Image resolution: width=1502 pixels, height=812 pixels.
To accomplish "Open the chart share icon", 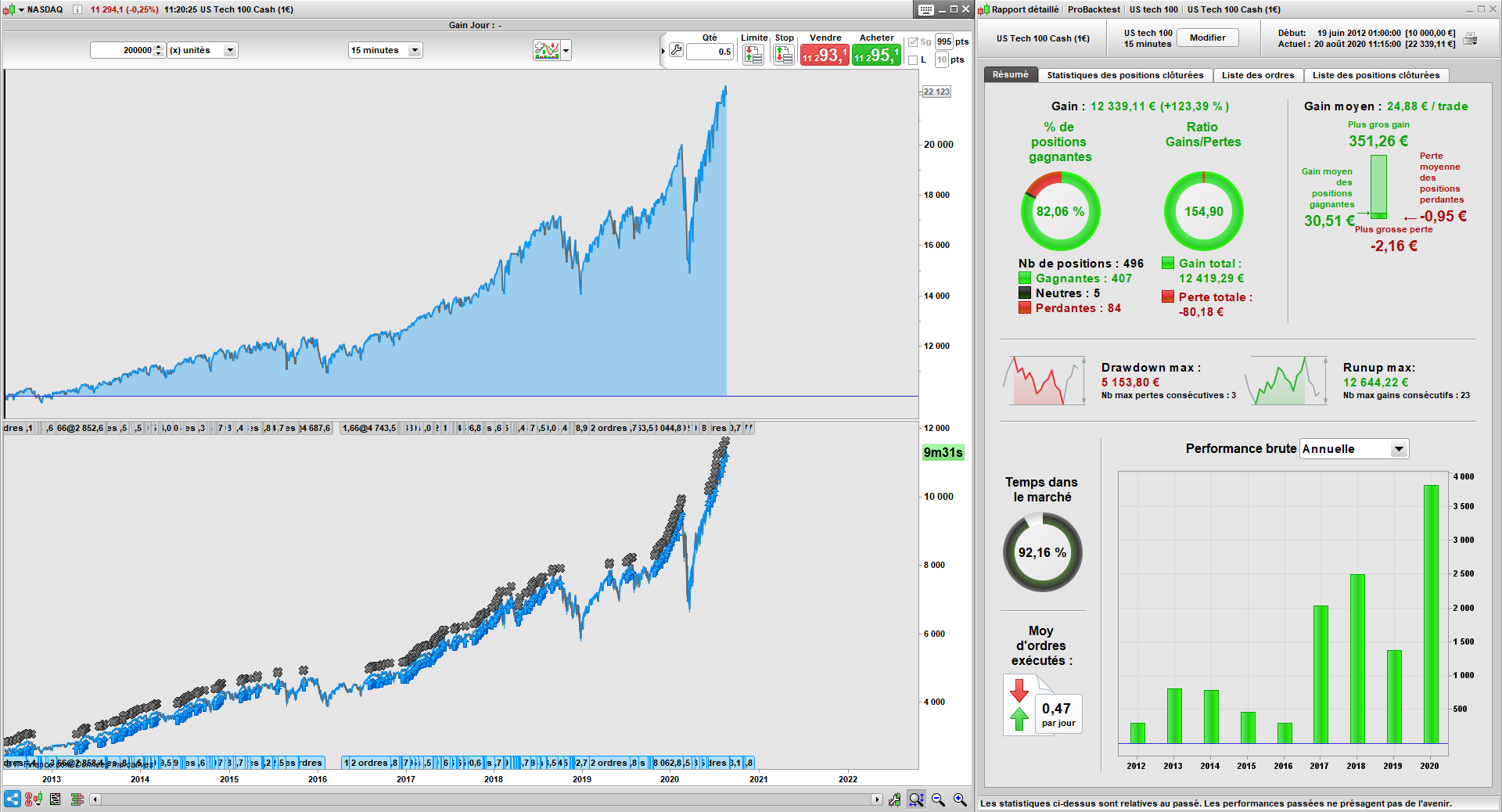I will coord(13,799).
